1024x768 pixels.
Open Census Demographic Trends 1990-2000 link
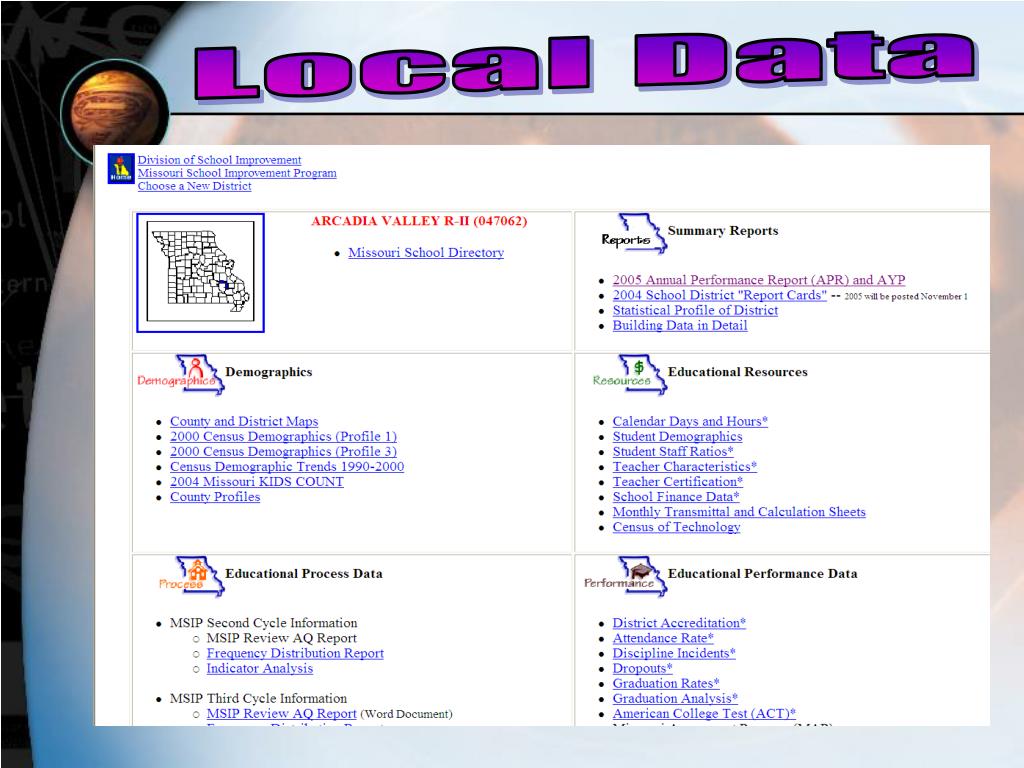(x=287, y=467)
